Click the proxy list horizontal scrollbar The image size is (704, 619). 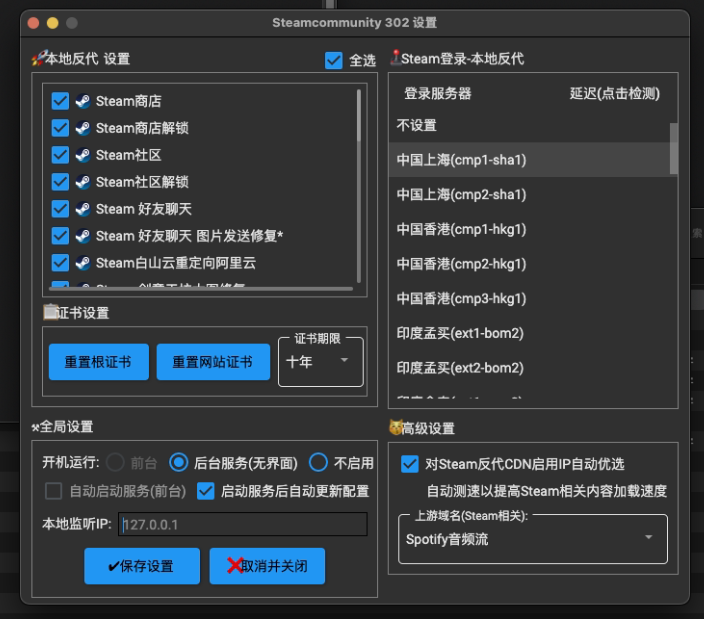tap(201, 289)
